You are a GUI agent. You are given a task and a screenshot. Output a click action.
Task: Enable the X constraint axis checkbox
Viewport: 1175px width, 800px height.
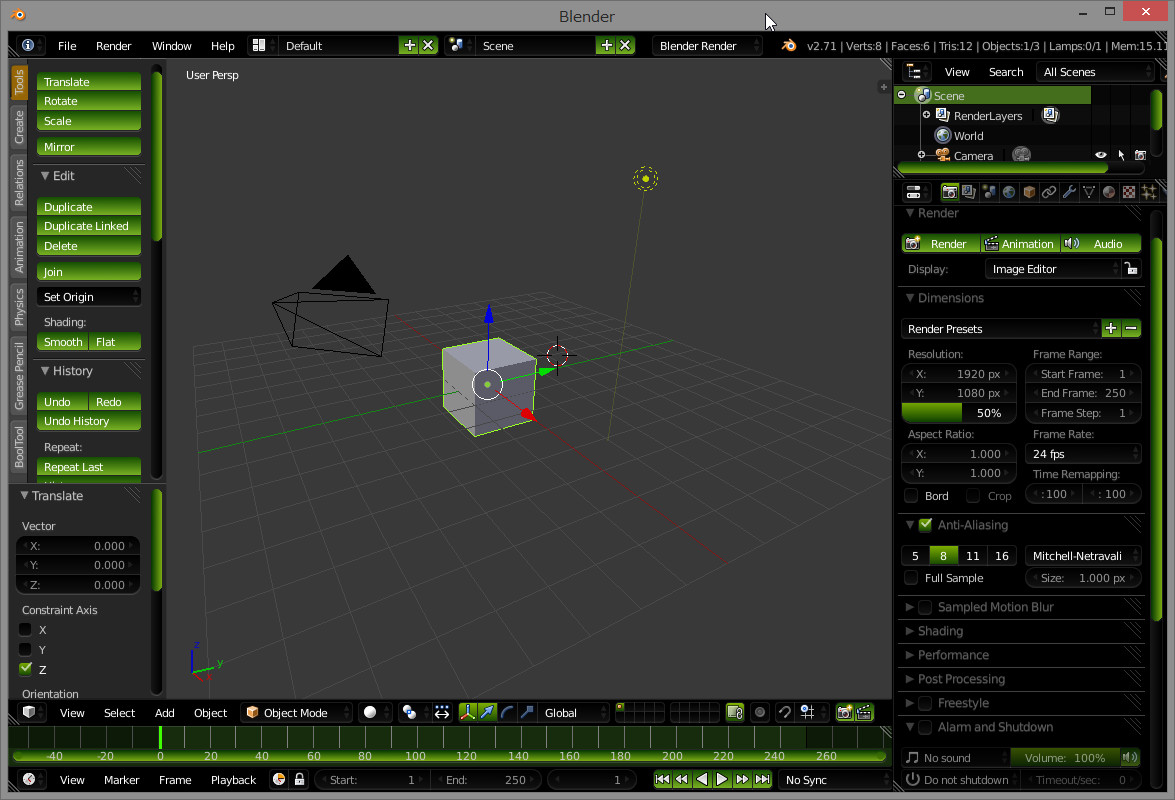25,629
